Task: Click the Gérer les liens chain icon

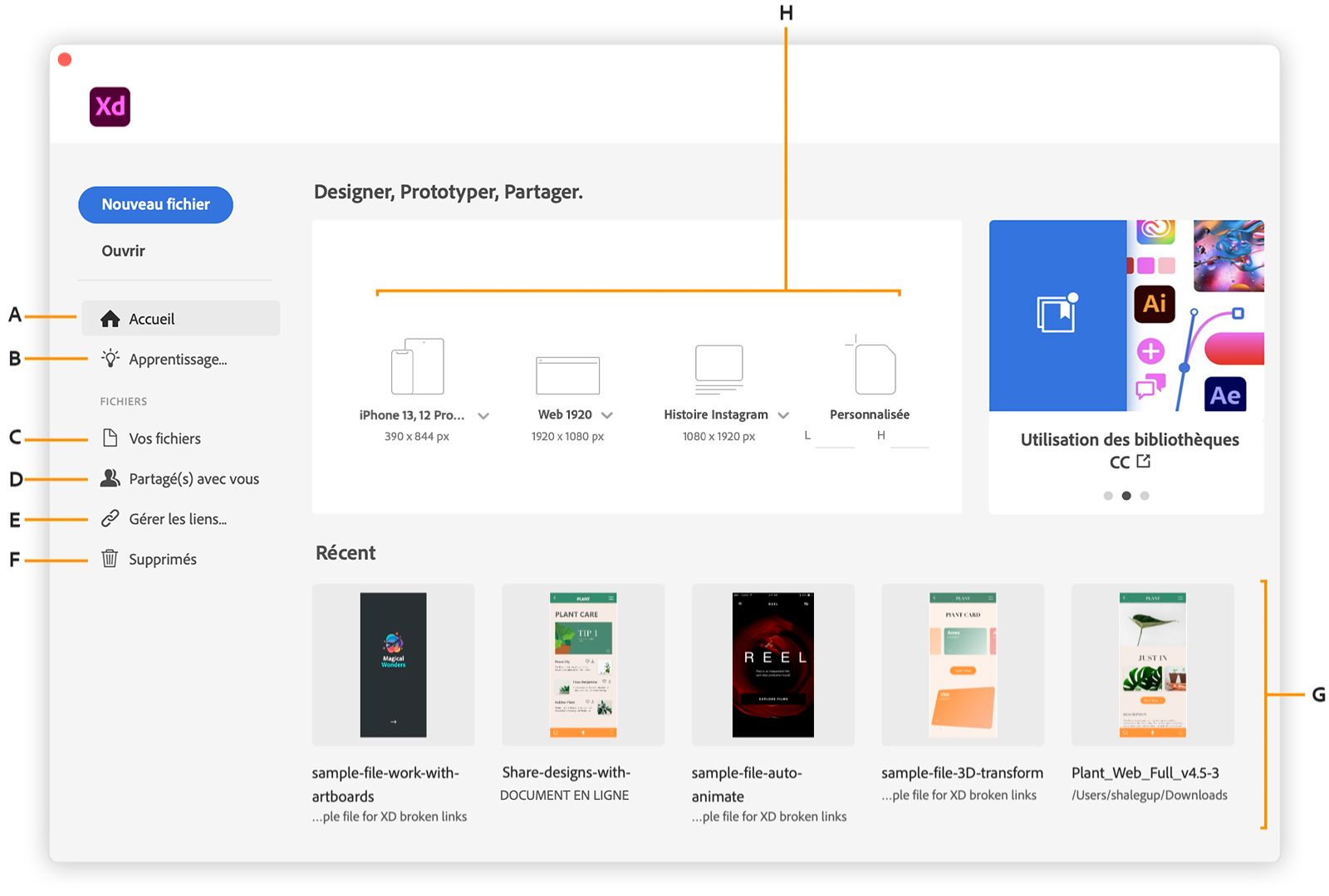Action: pyautogui.click(x=110, y=518)
